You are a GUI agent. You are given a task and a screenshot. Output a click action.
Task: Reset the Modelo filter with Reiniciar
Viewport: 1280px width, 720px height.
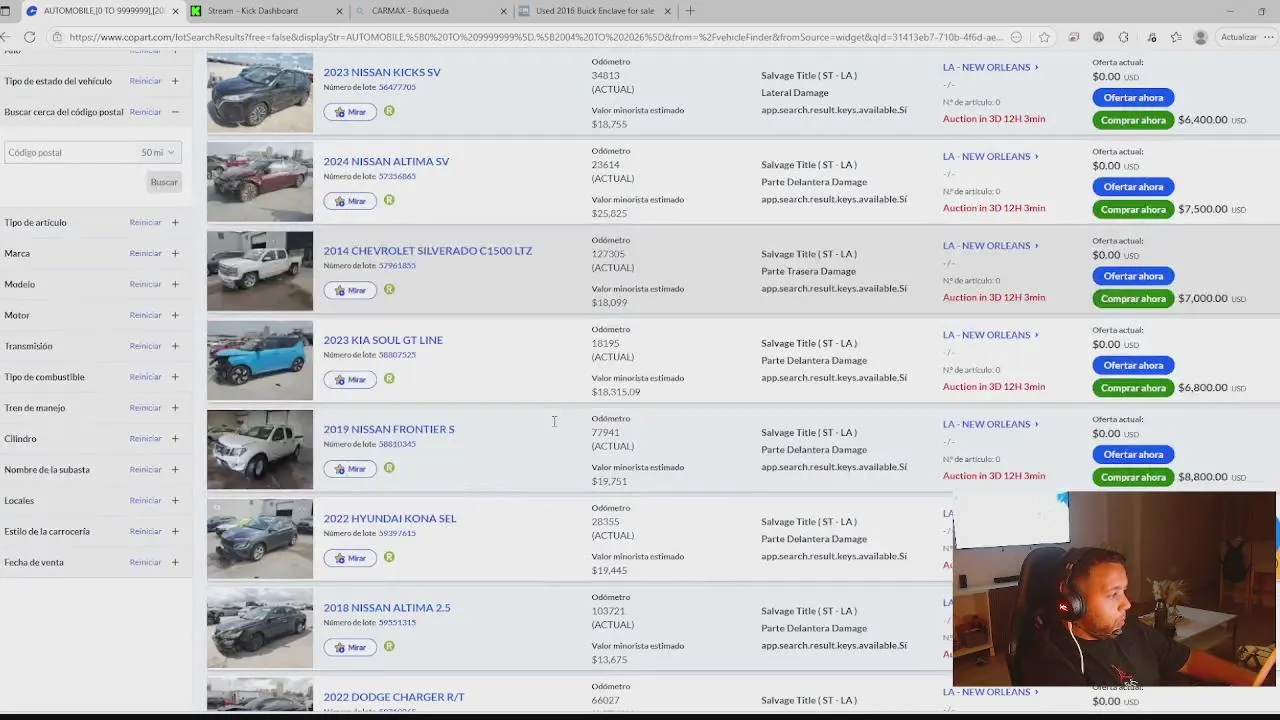coord(145,284)
